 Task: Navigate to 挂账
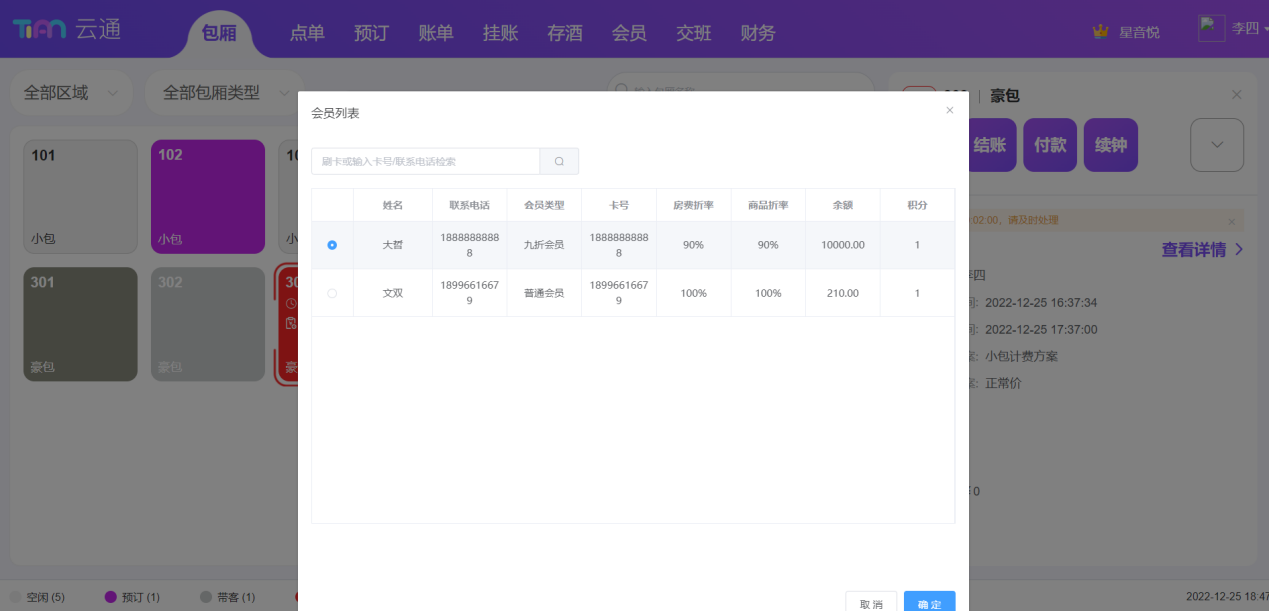click(x=500, y=33)
